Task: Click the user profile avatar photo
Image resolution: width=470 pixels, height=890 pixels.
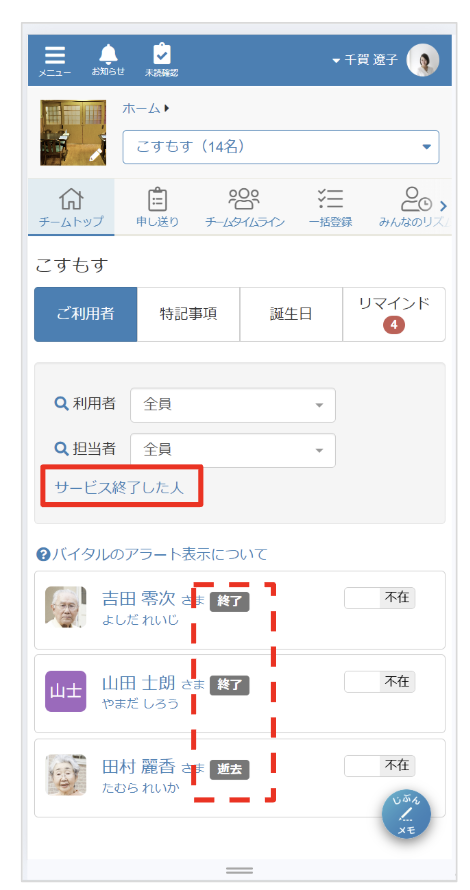Action: [x=423, y=60]
